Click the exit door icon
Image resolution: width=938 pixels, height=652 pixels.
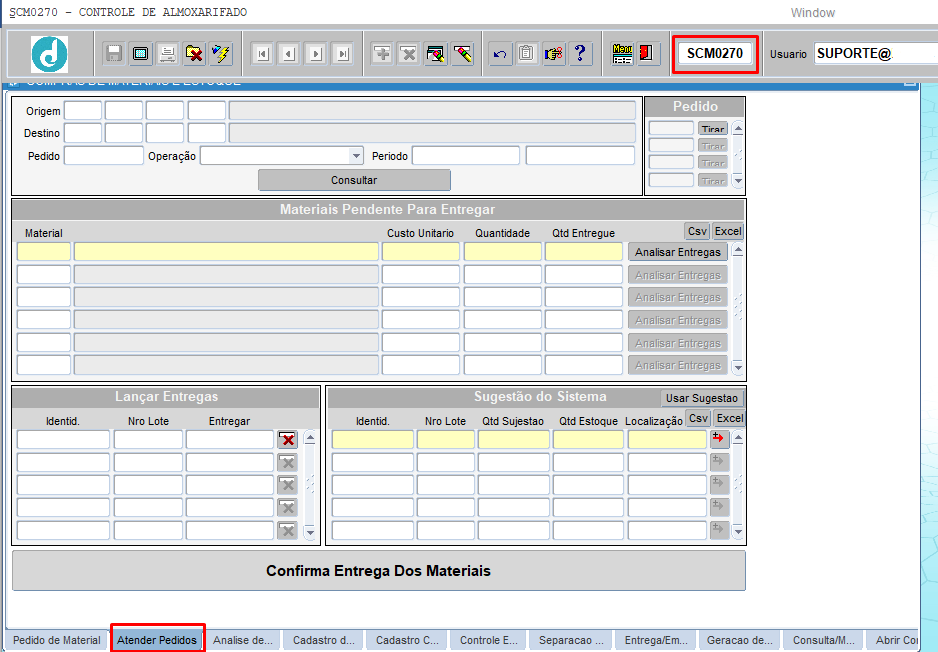646,54
